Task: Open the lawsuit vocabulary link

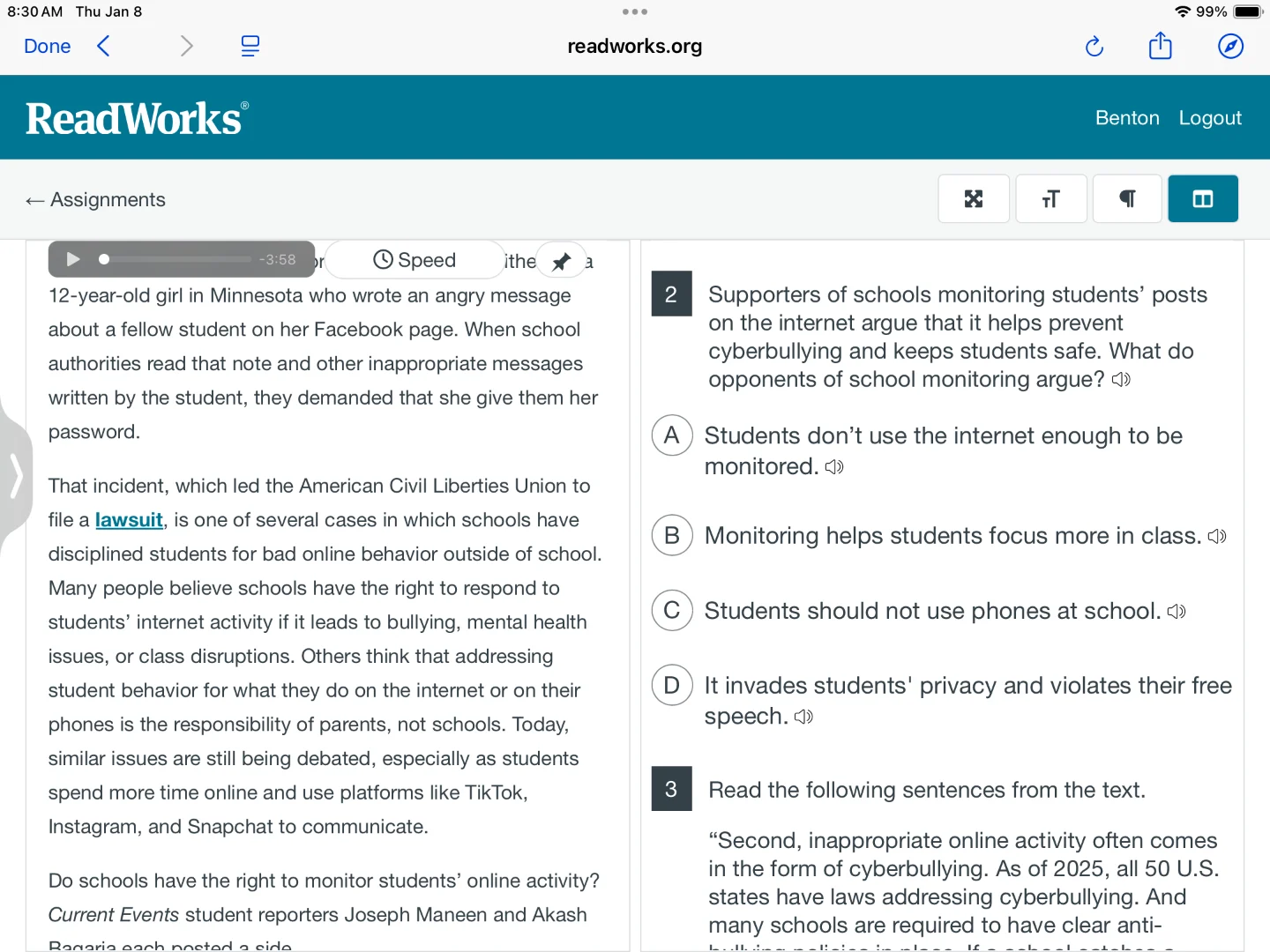Action: [129, 520]
